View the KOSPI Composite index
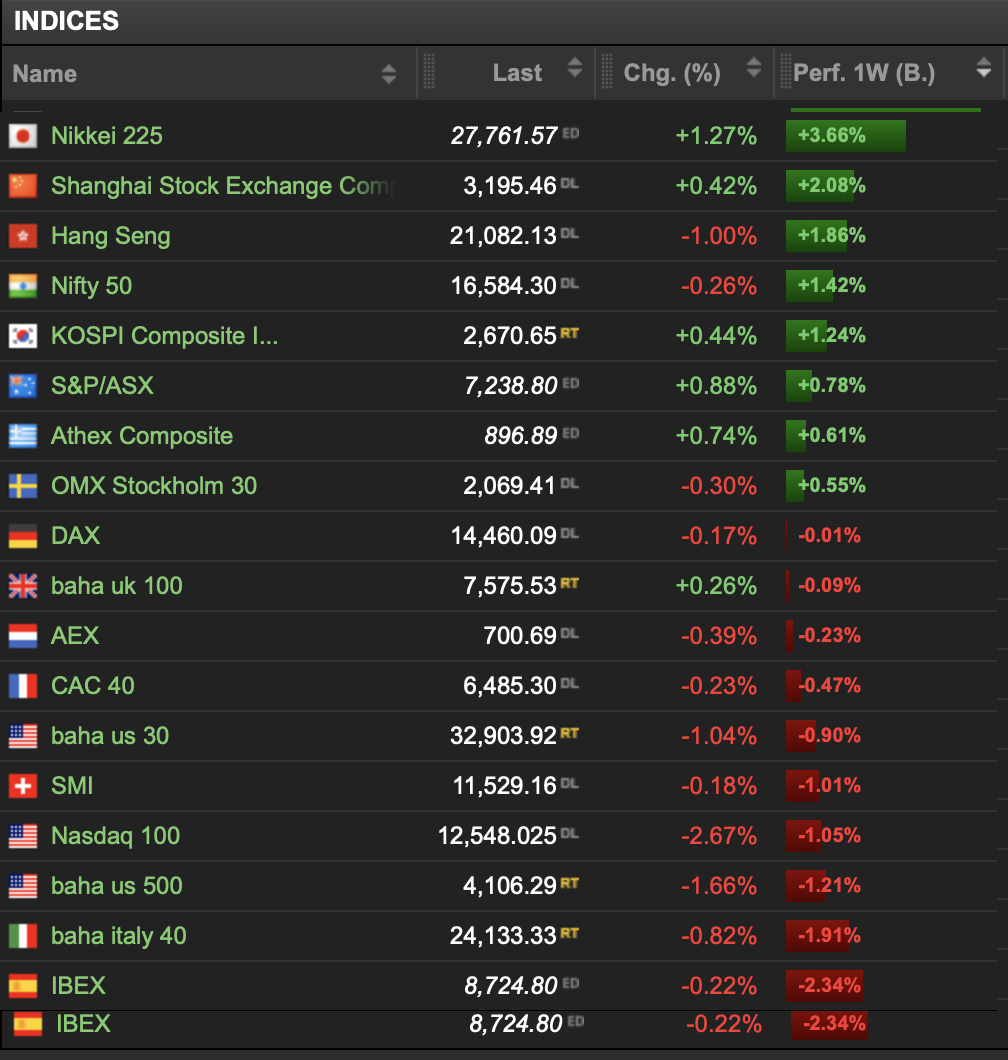This screenshot has height=1060, width=1008. pyautogui.click(x=165, y=336)
